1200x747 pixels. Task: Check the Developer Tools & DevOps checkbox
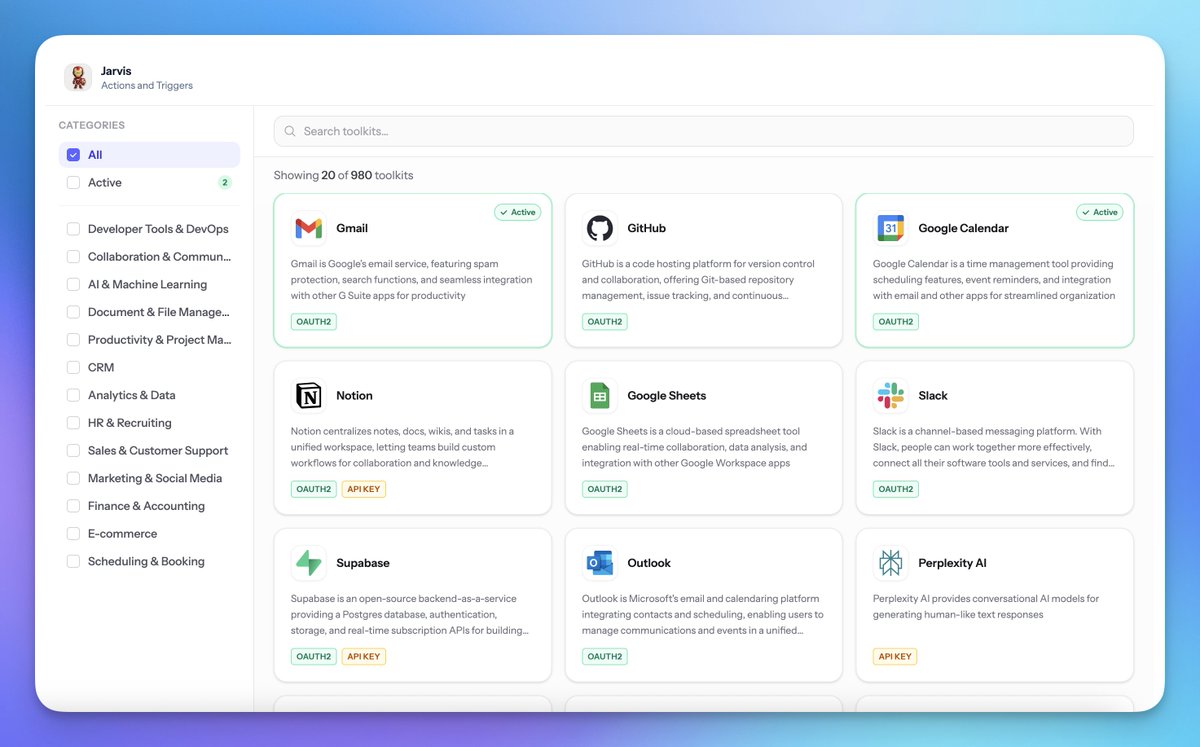tap(73, 229)
